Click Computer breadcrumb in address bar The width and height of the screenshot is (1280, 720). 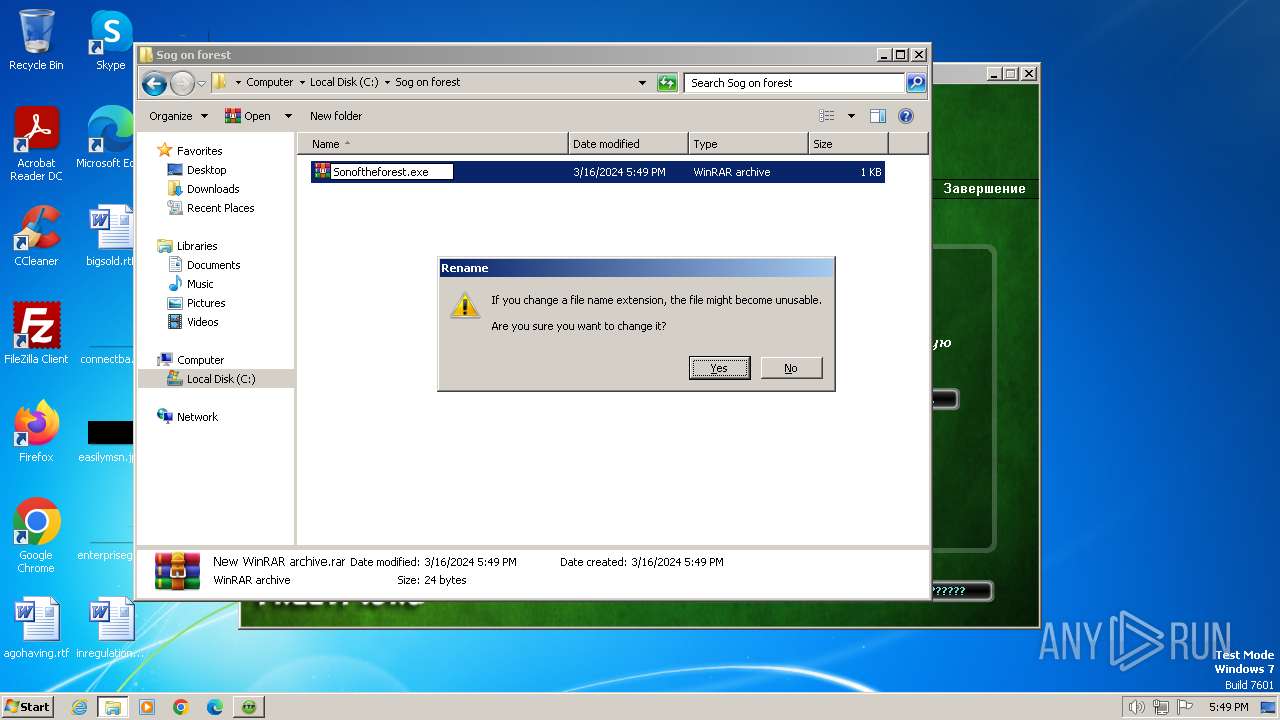[270, 83]
